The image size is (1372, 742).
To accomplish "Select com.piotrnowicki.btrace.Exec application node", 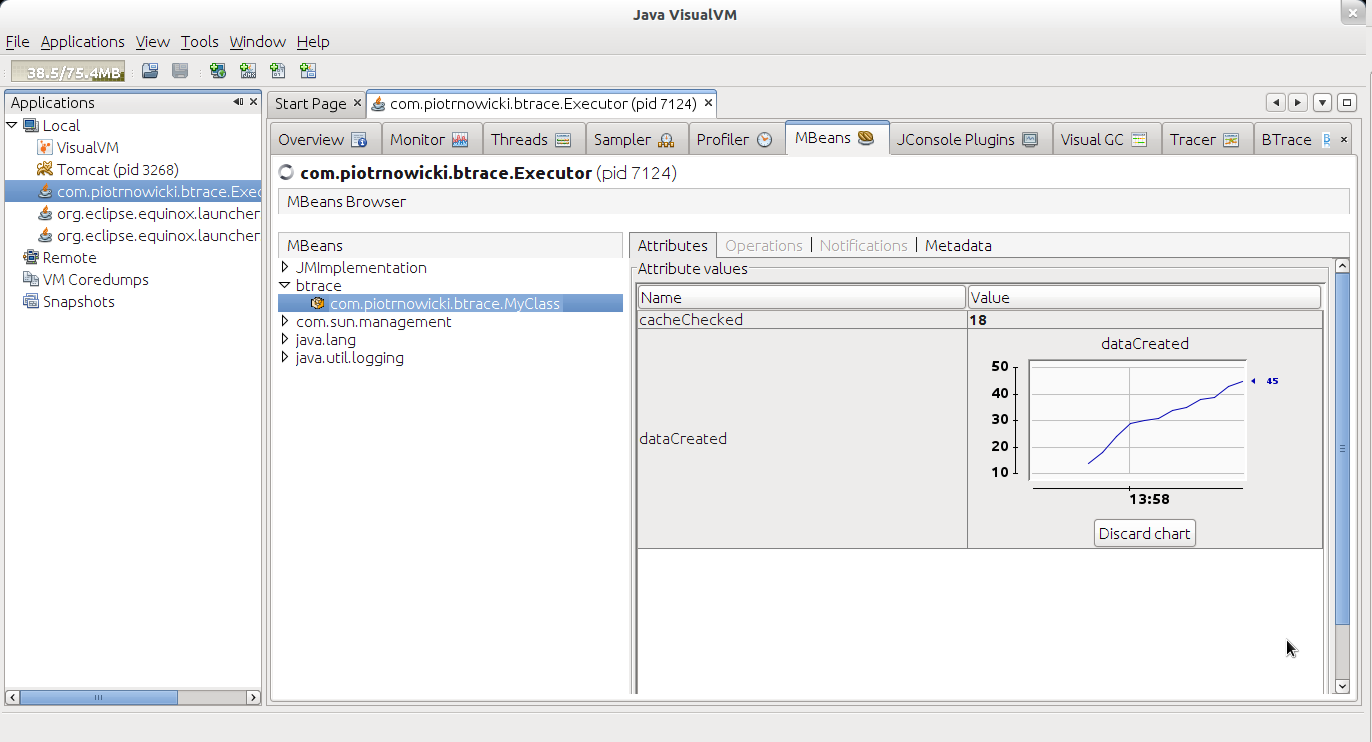I will pyautogui.click(x=148, y=191).
